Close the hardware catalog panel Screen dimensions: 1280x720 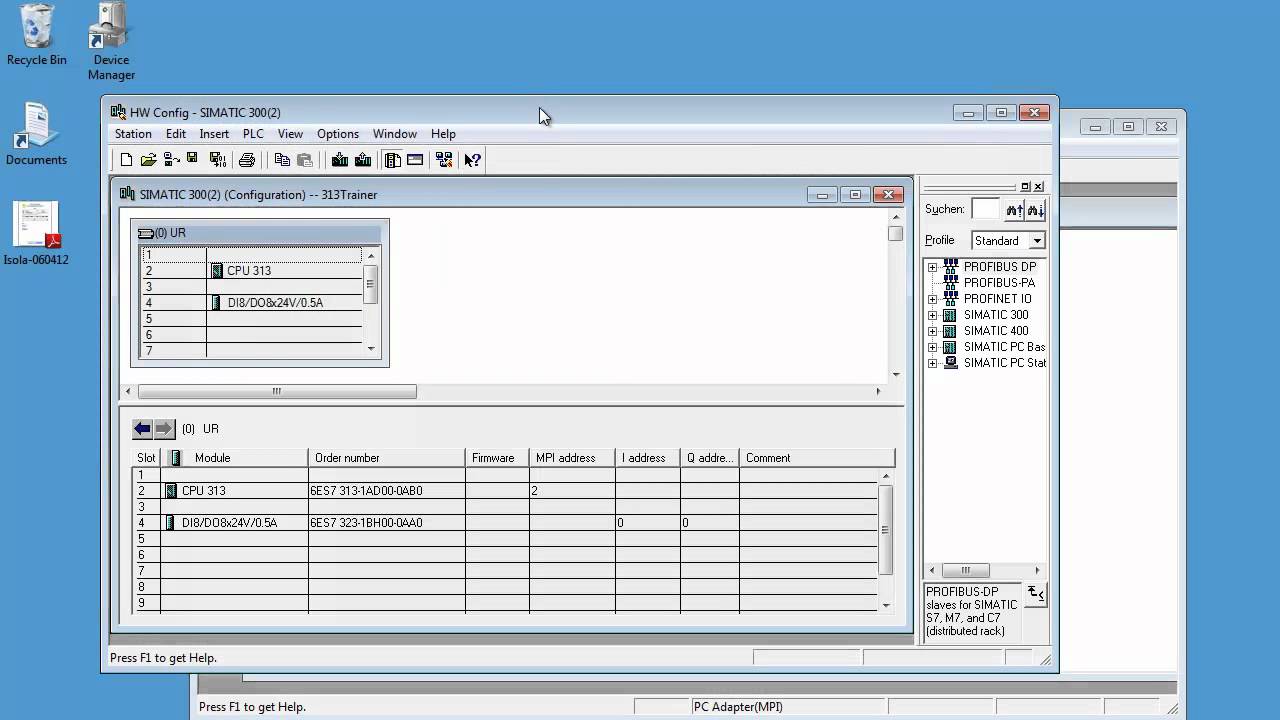point(1038,187)
